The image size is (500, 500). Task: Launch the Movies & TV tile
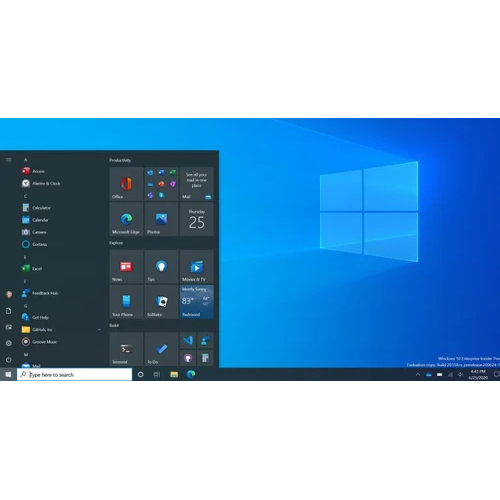point(197,267)
